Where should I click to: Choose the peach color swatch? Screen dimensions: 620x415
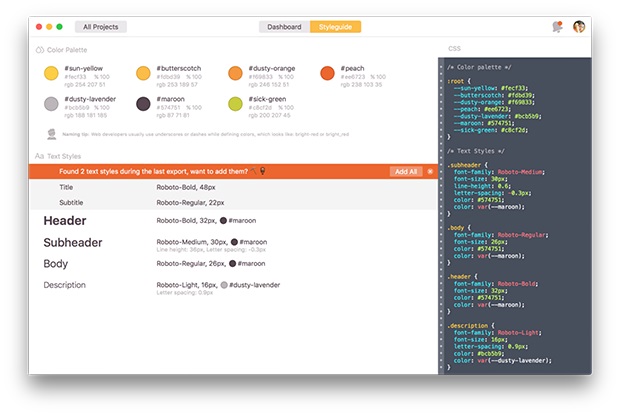327,73
